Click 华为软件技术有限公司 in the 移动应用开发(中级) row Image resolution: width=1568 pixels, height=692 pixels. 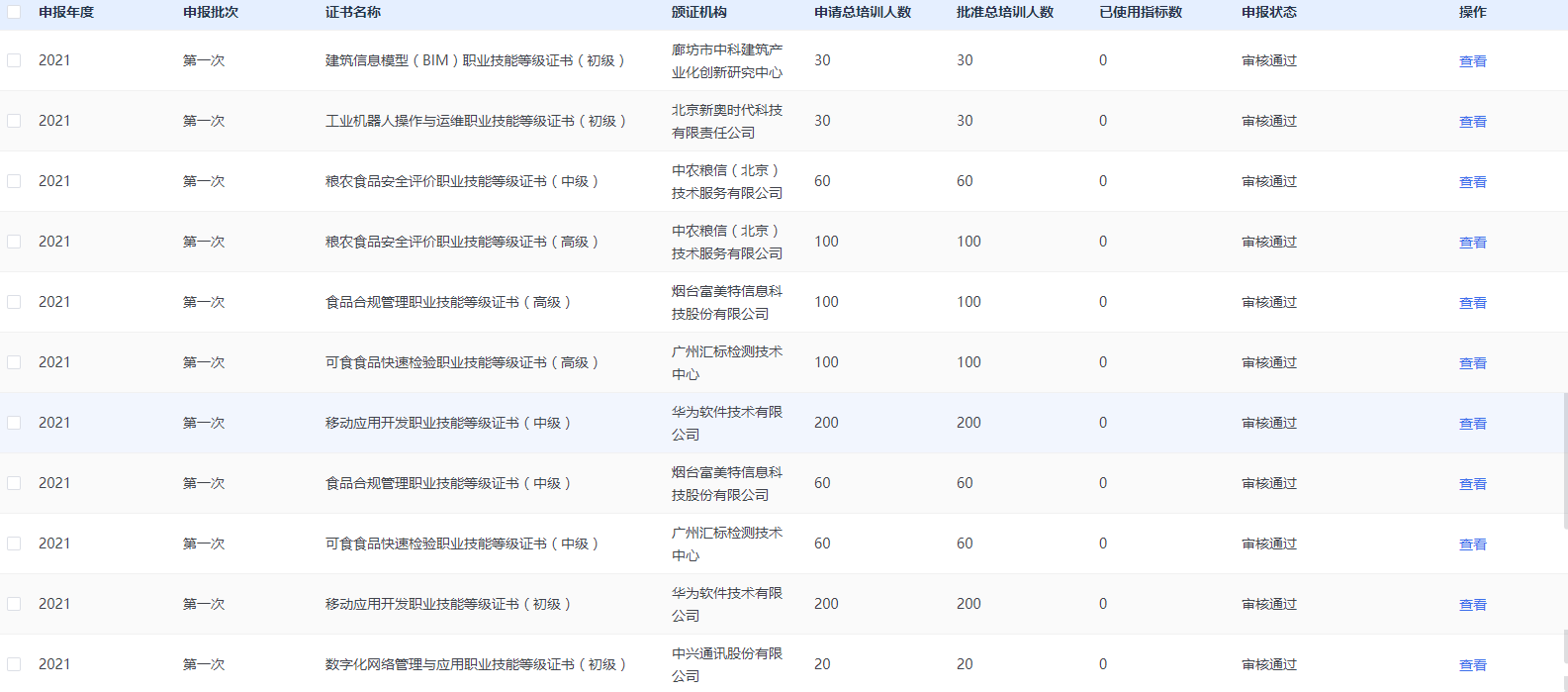click(x=727, y=423)
